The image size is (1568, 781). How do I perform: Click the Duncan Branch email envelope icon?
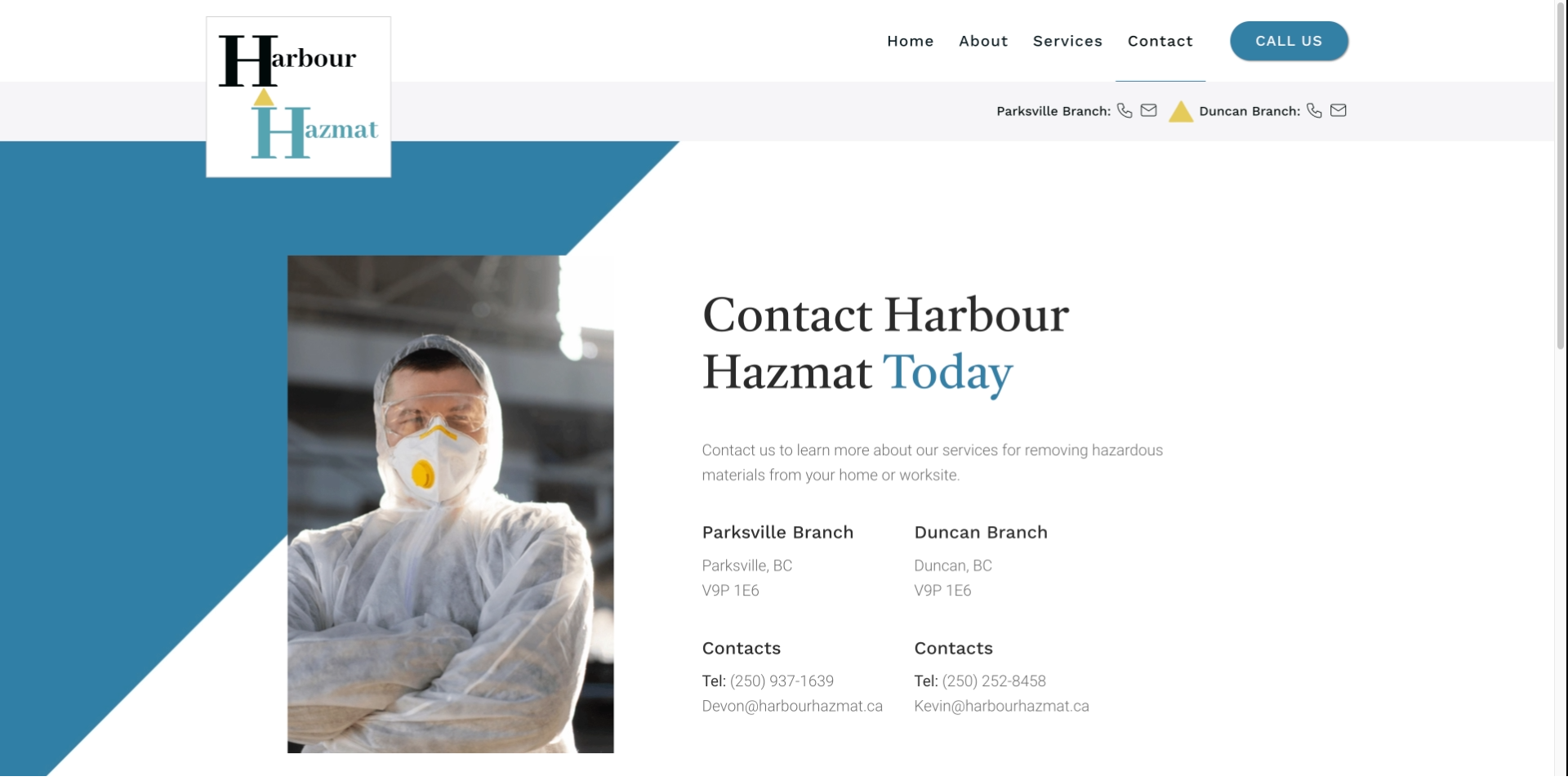click(1338, 110)
